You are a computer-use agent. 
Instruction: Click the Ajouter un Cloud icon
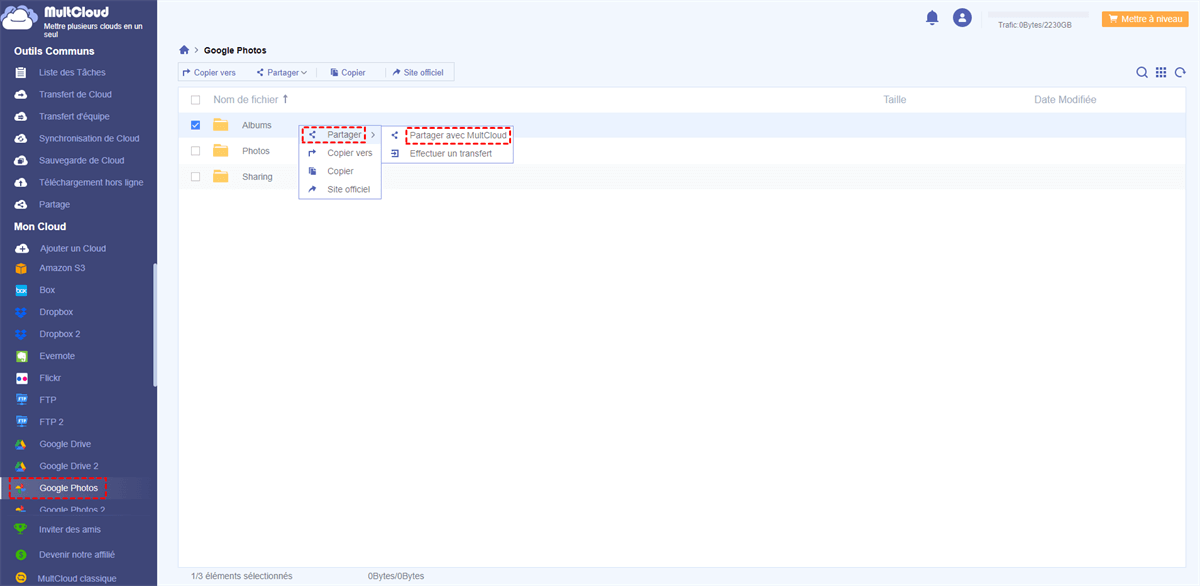(x=21, y=248)
